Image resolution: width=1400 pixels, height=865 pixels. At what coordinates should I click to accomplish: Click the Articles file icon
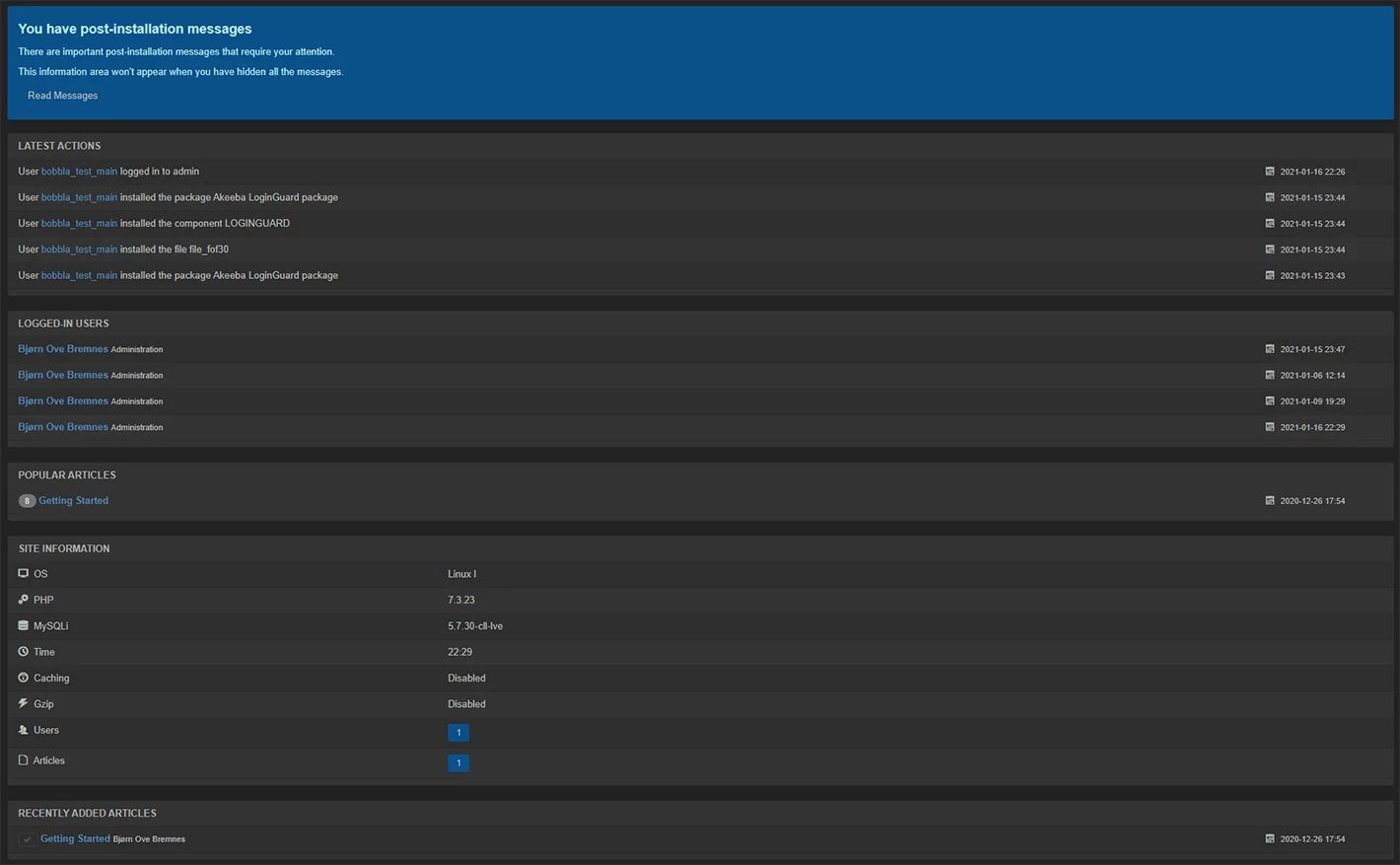pos(23,760)
